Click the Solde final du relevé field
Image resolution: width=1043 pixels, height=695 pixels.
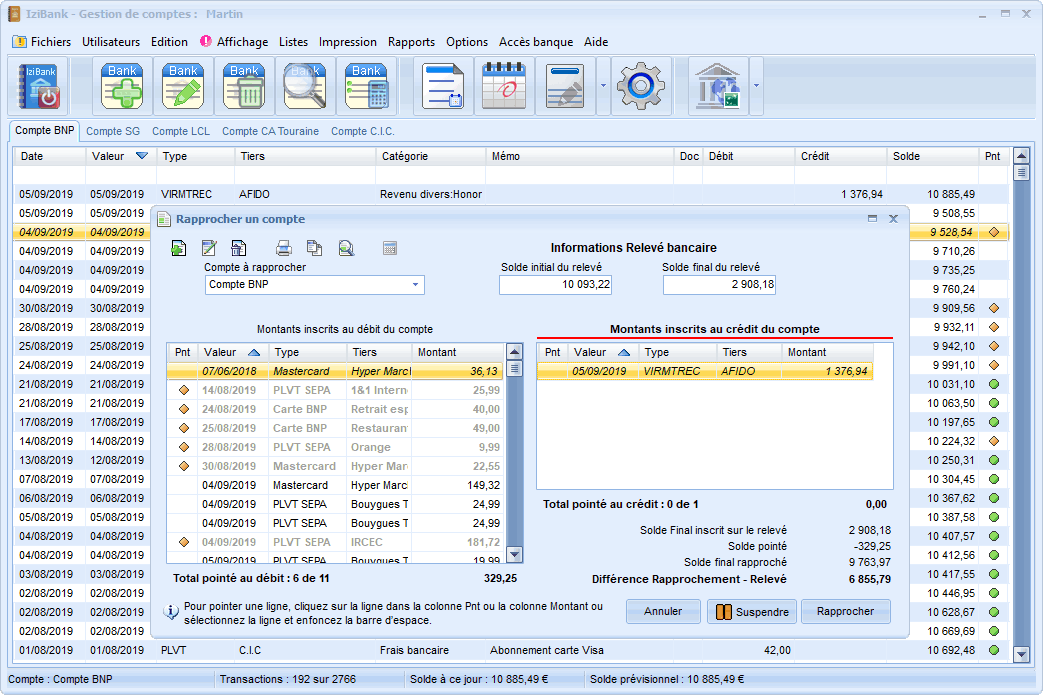(719, 285)
